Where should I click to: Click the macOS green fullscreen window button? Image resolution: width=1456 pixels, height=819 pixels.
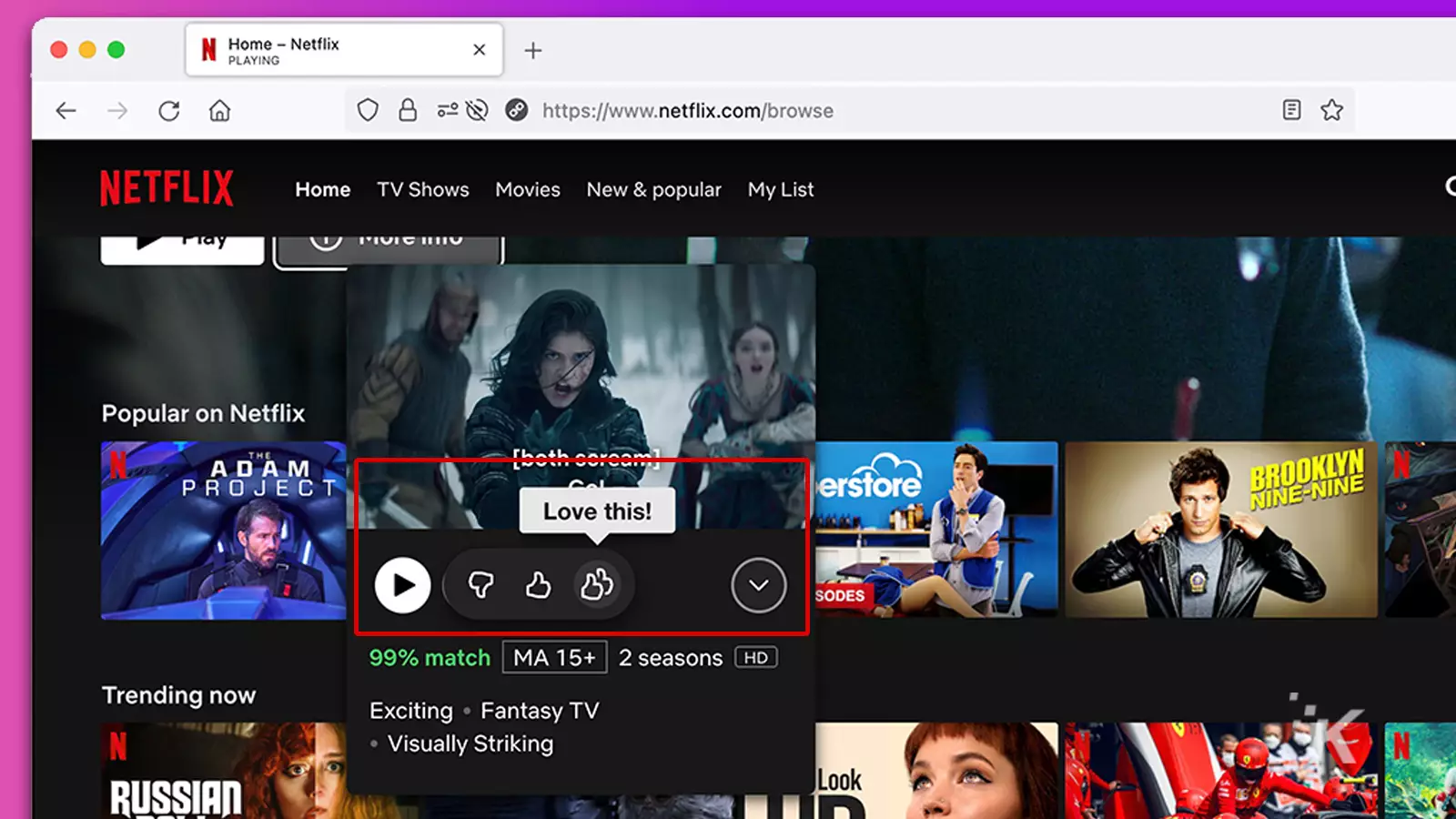click(116, 49)
